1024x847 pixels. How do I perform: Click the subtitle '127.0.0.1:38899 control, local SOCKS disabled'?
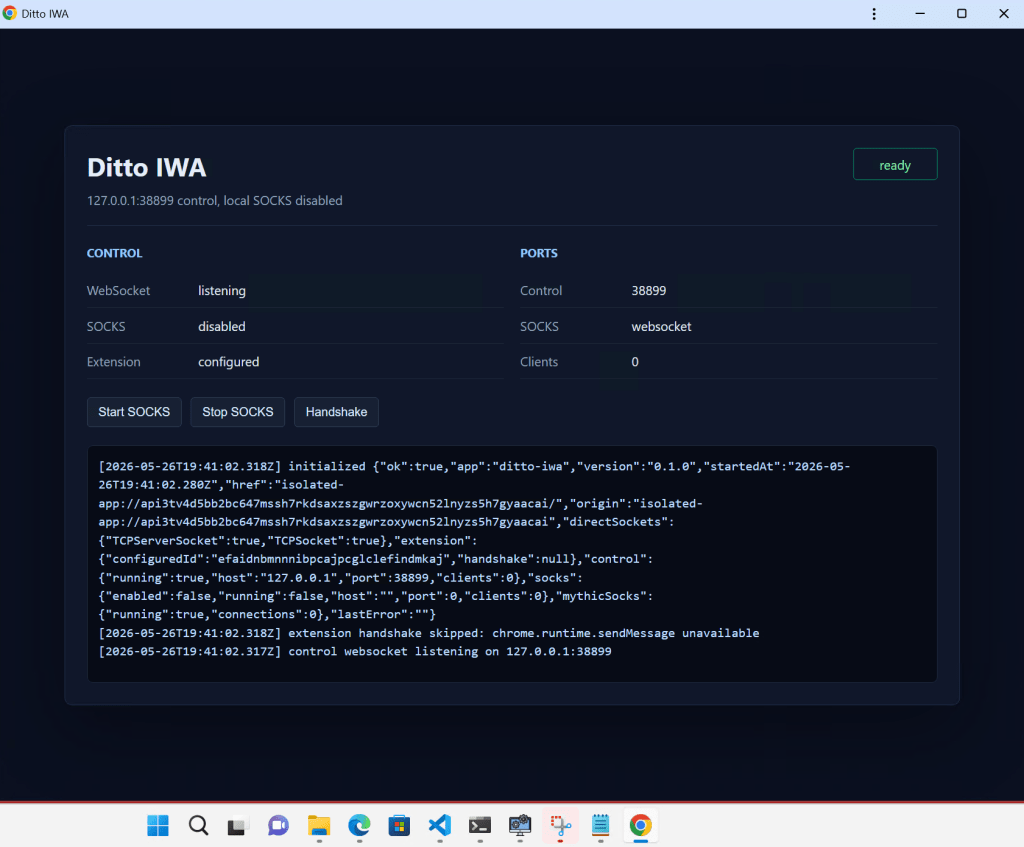(215, 200)
